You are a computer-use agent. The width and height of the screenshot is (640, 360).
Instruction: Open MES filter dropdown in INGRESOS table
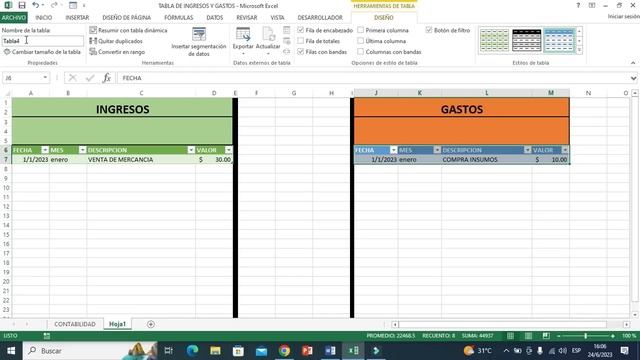click(x=82, y=150)
